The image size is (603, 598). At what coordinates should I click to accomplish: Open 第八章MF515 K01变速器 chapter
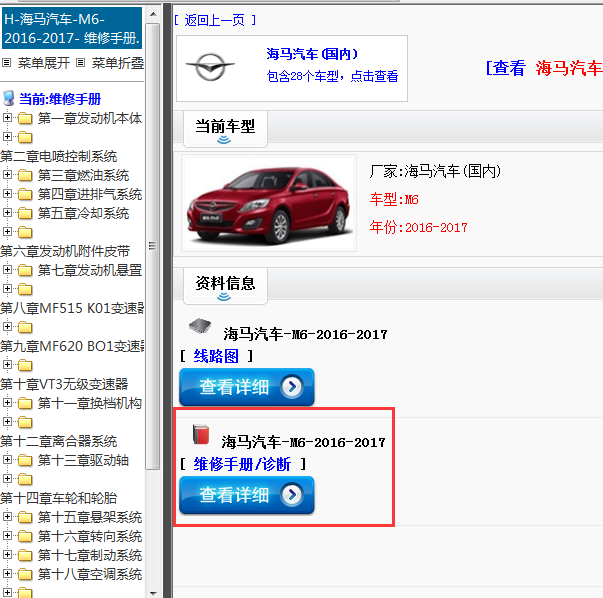pyautogui.click(x=72, y=308)
